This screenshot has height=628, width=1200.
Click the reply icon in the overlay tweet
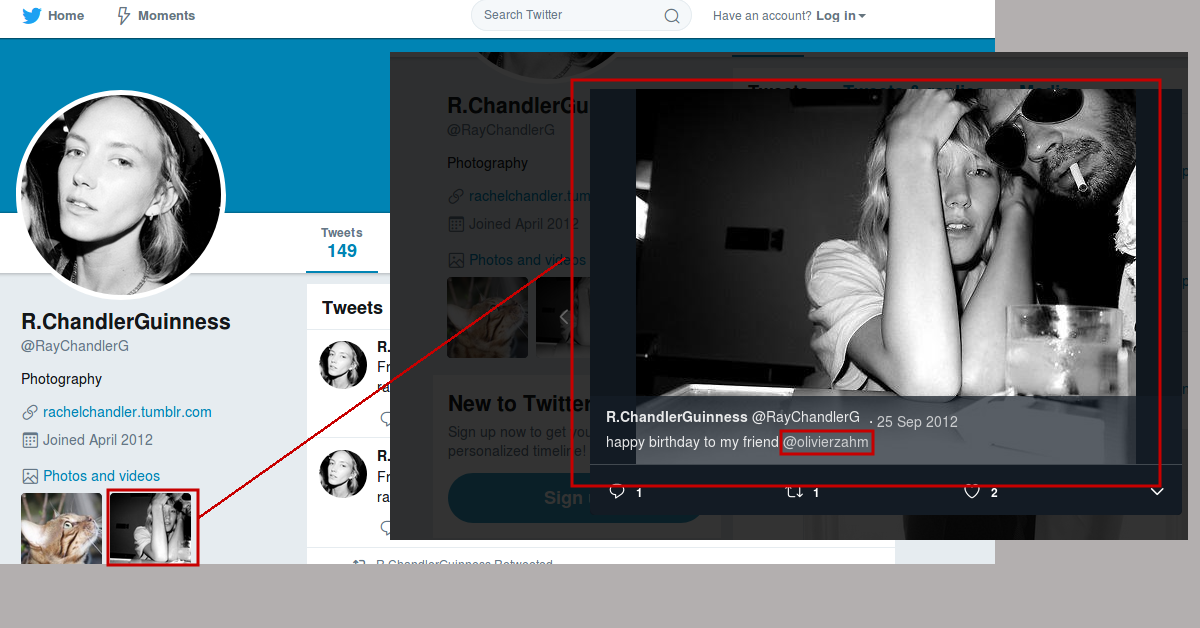617,492
